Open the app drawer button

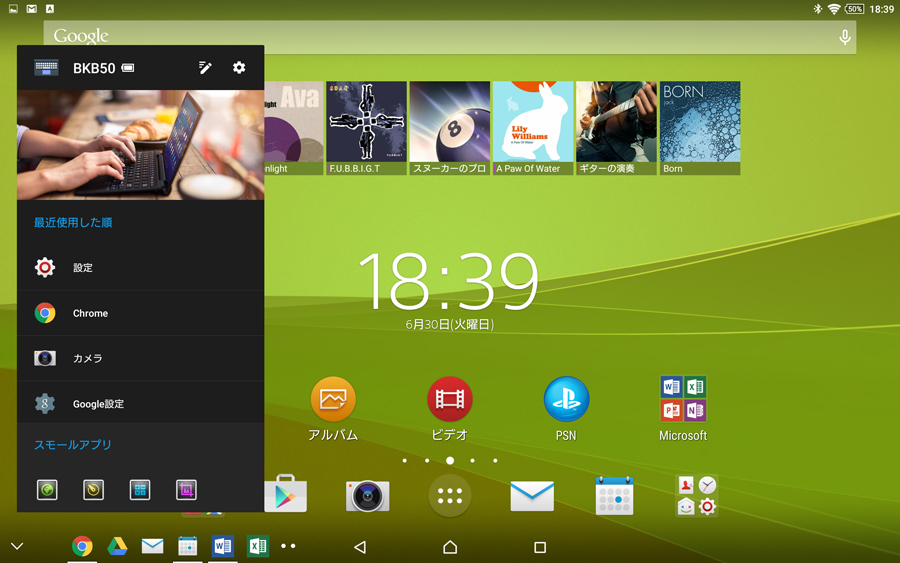click(450, 496)
